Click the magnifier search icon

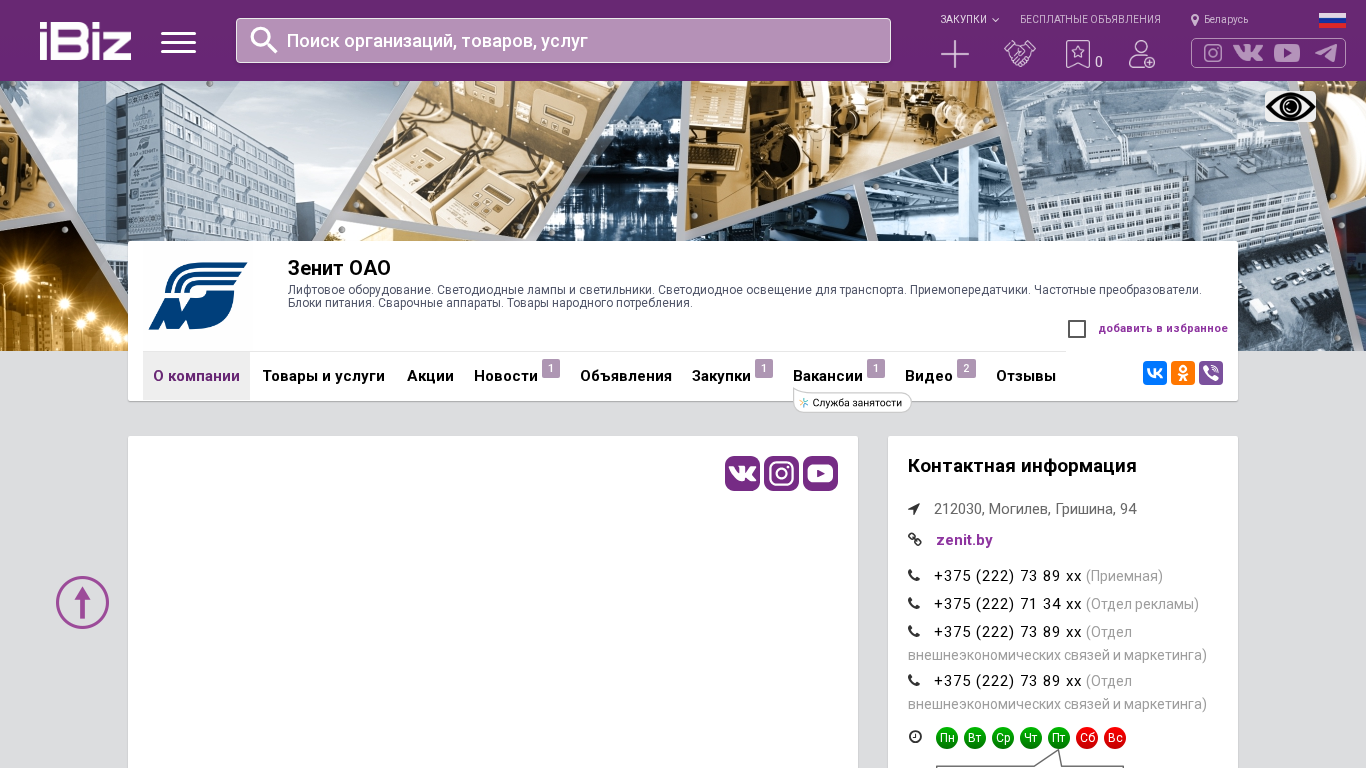[264, 40]
